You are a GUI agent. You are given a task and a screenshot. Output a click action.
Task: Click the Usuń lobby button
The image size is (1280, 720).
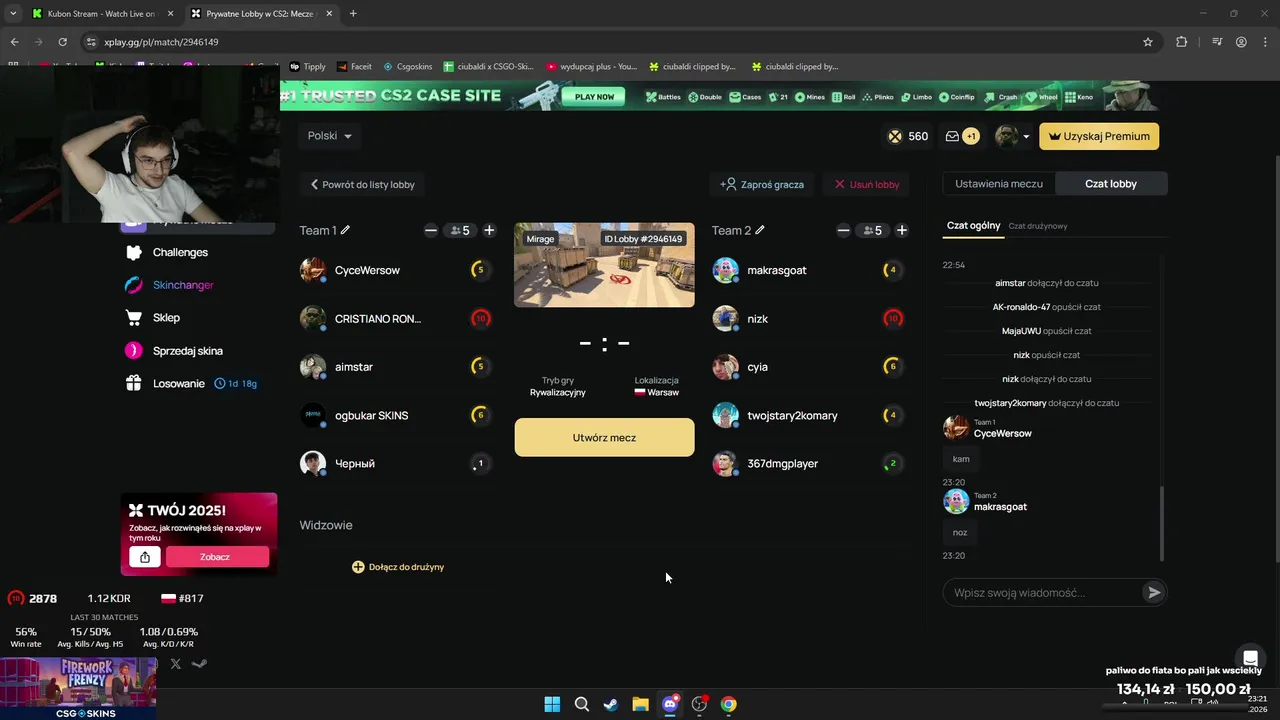pyautogui.click(x=867, y=184)
